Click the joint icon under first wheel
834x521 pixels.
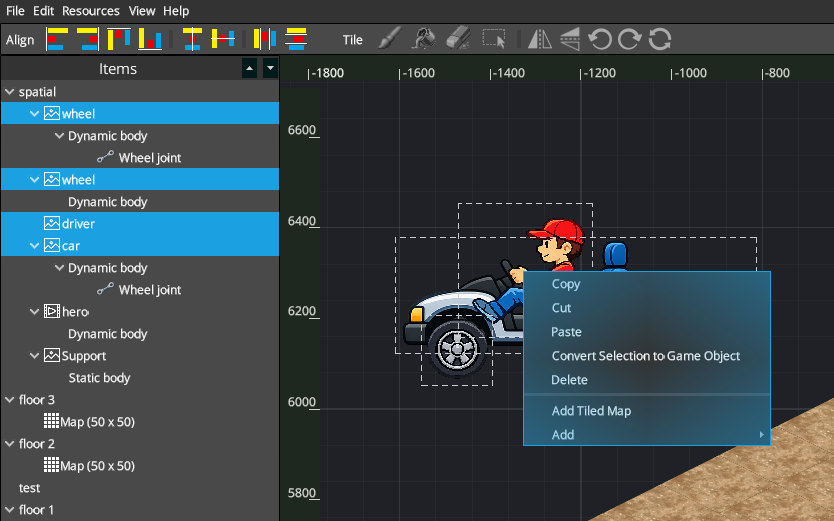105,157
